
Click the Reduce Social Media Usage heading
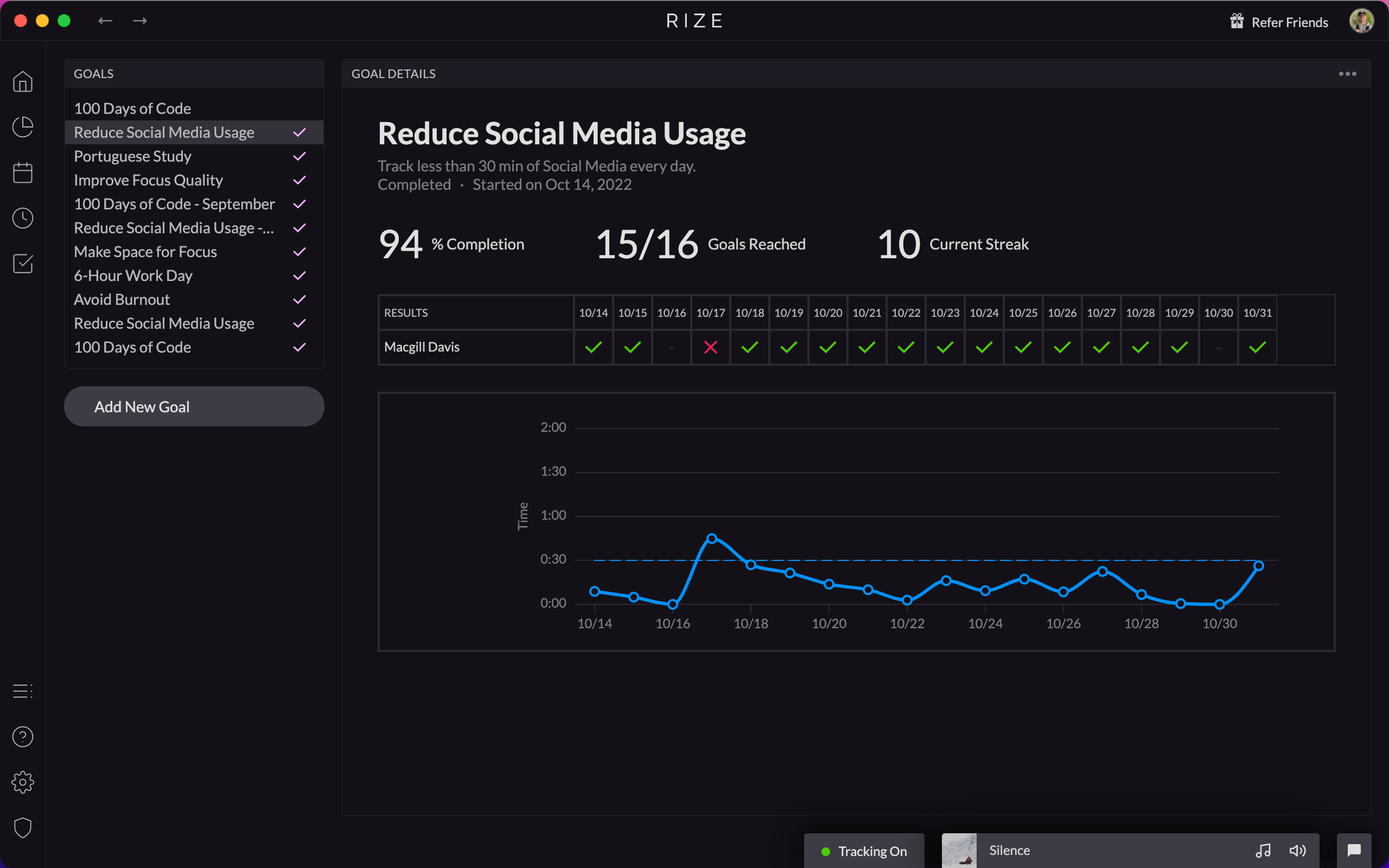point(562,133)
